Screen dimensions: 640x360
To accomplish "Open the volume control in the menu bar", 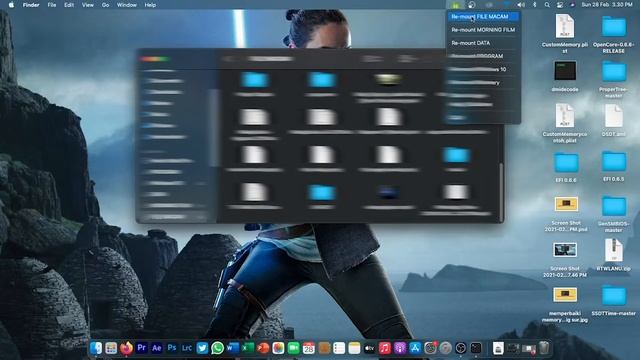I will (x=521, y=5).
